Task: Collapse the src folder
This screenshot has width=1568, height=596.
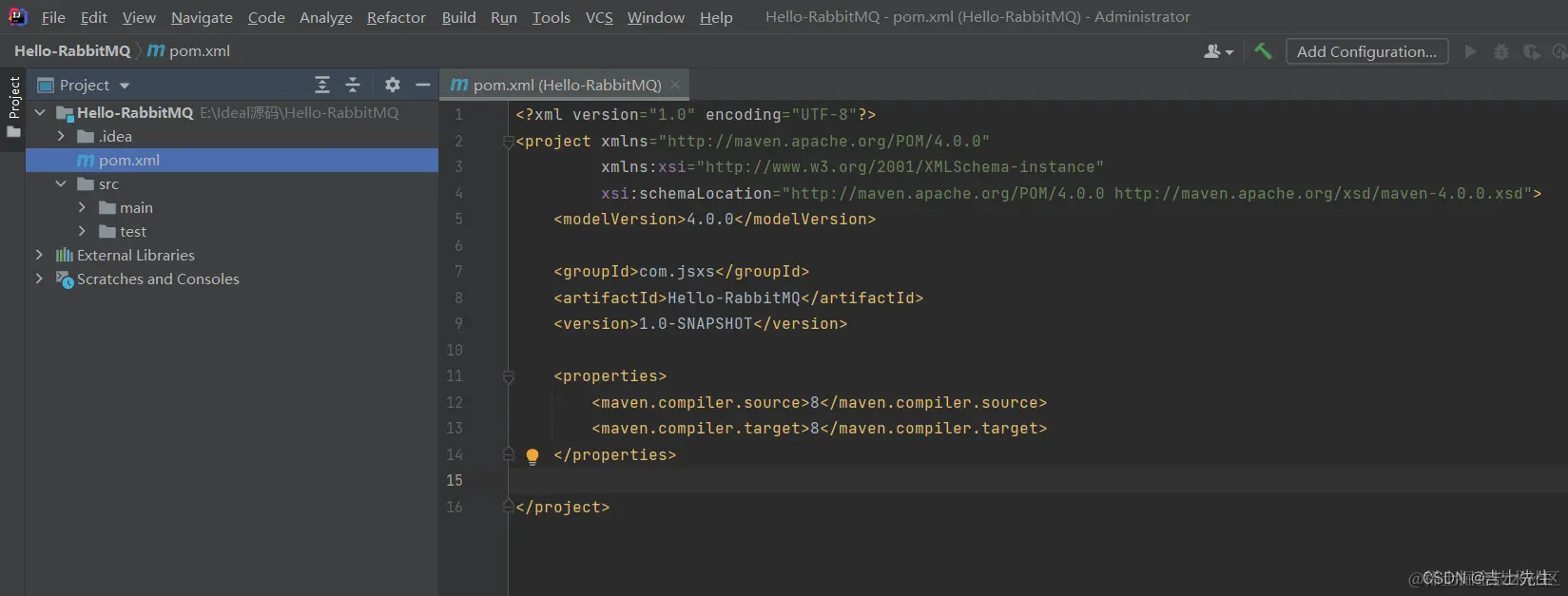Action: (61, 183)
